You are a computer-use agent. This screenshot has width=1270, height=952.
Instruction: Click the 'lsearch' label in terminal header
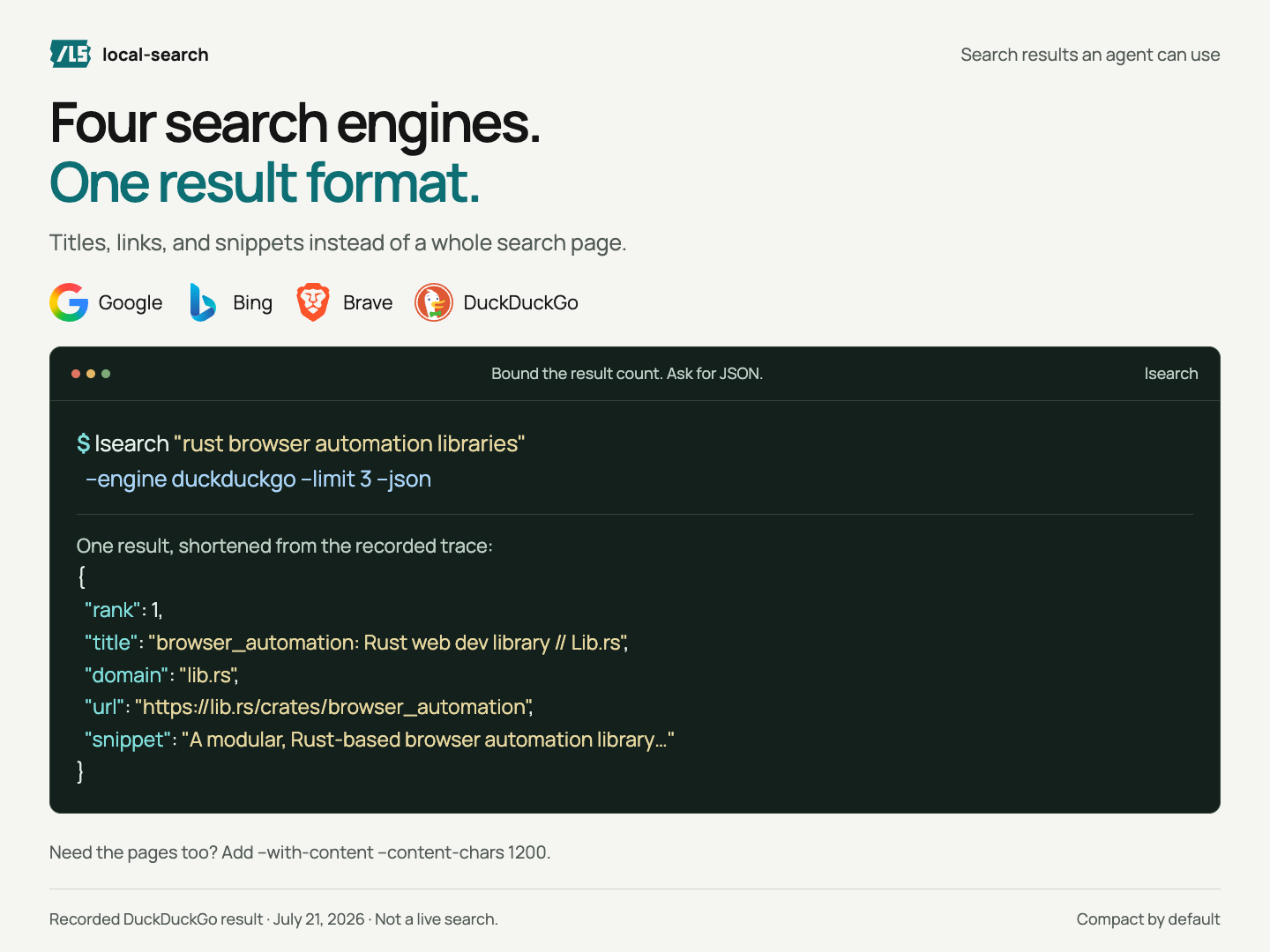point(1171,374)
